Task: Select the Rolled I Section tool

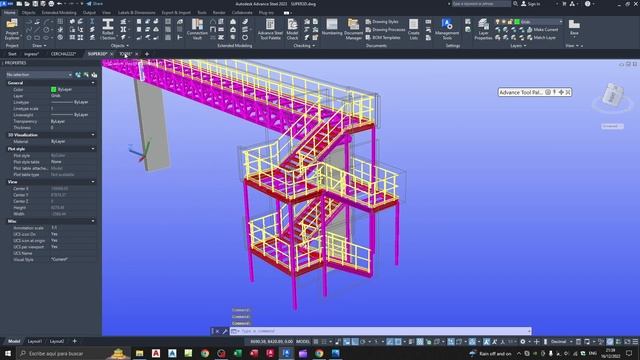Action: [x=108, y=29]
